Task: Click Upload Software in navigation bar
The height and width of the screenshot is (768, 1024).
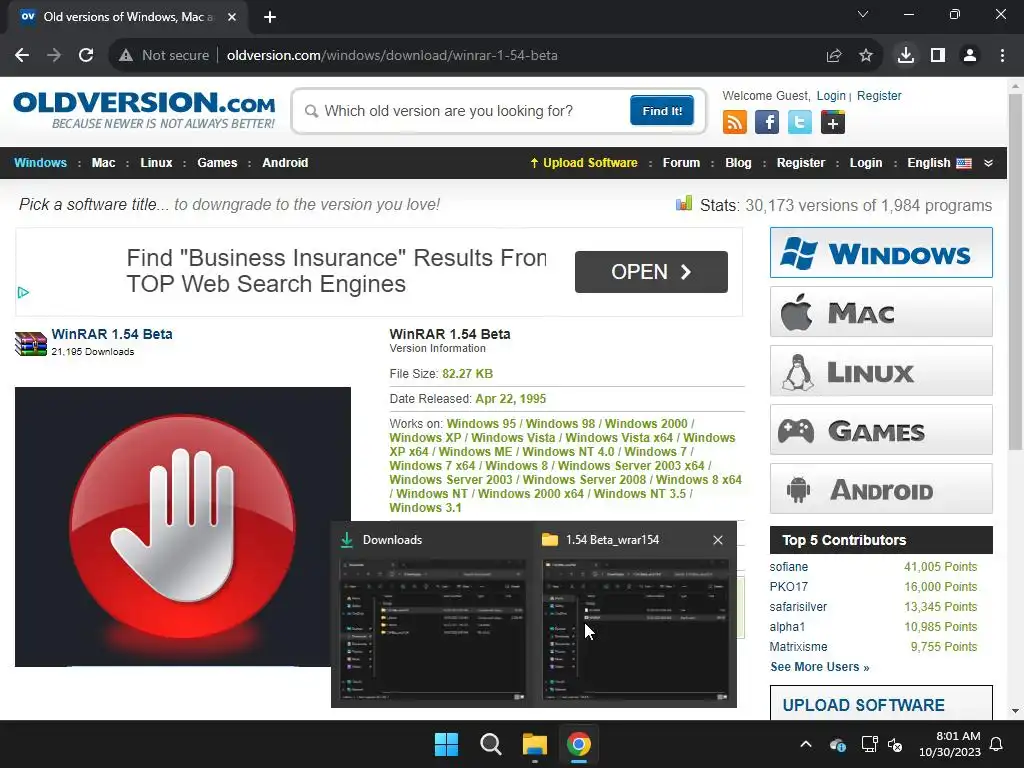Action: [584, 163]
